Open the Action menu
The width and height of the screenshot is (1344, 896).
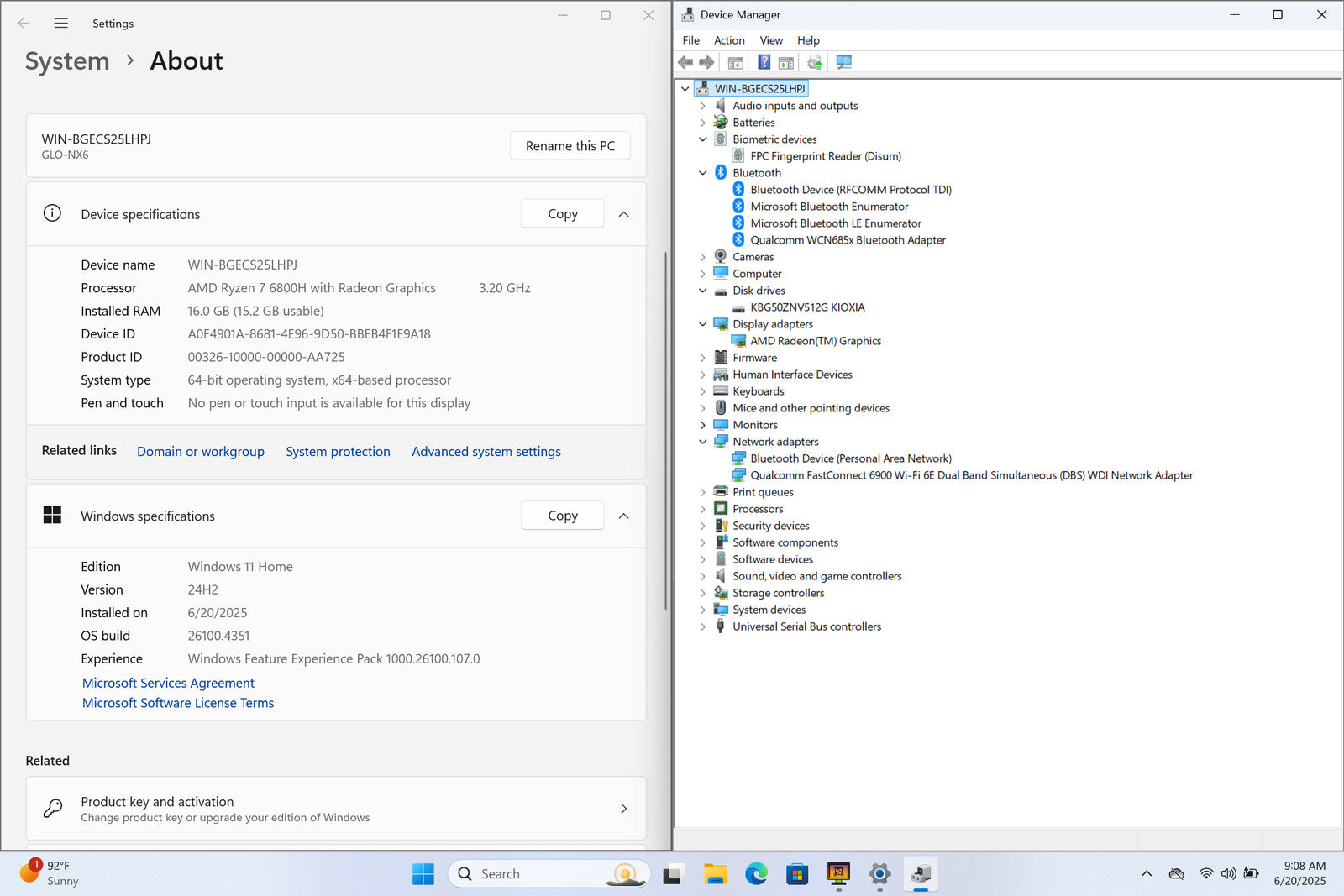click(x=728, y=40)
